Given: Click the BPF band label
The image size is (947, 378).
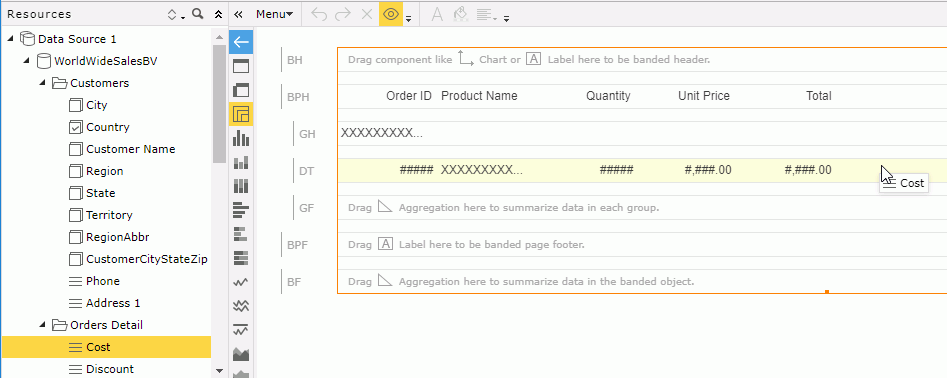Looking at the screenshot, I should pyautogui.click(x=298, y=245).
